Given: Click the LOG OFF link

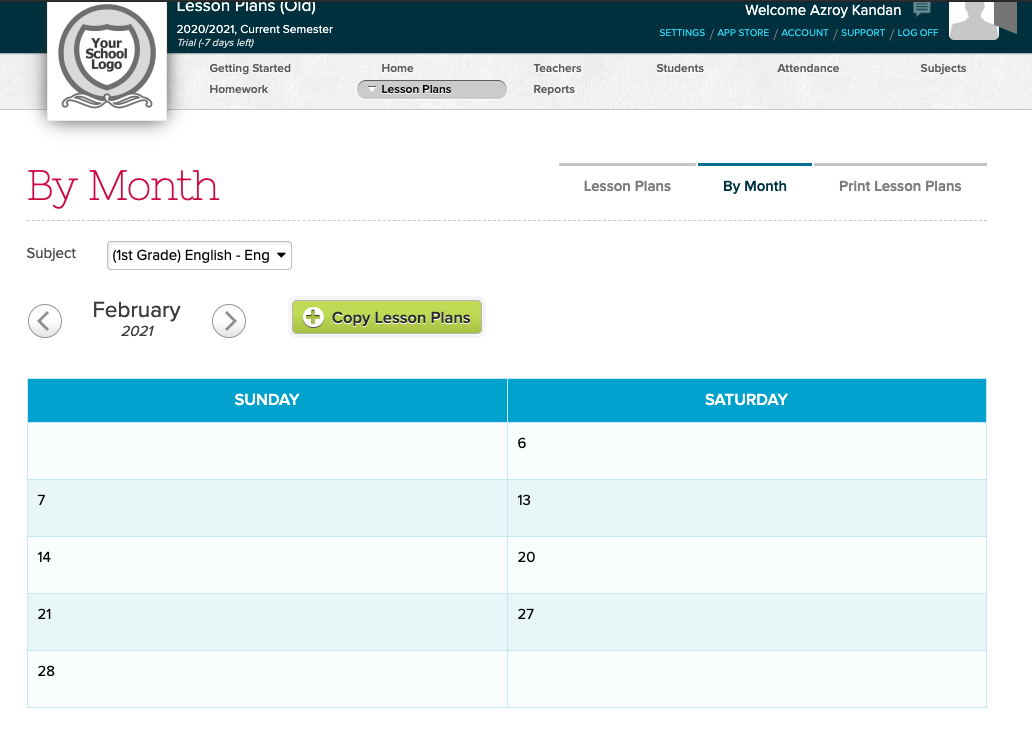Looking at the screenshot, I should pyautogui.click(x=918, y=32).
